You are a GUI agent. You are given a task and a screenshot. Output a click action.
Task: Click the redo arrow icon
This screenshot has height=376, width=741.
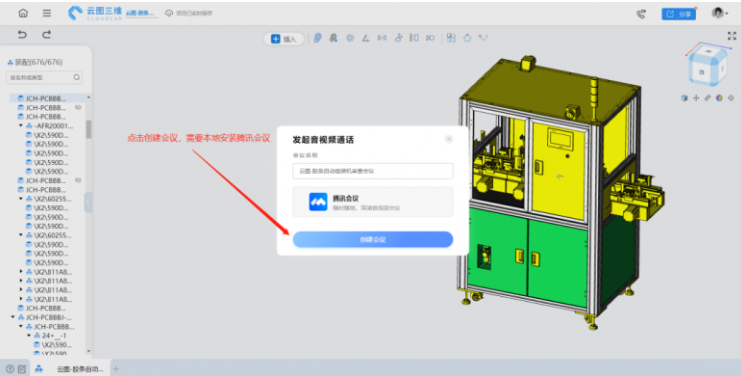click(x=46, y=34)
